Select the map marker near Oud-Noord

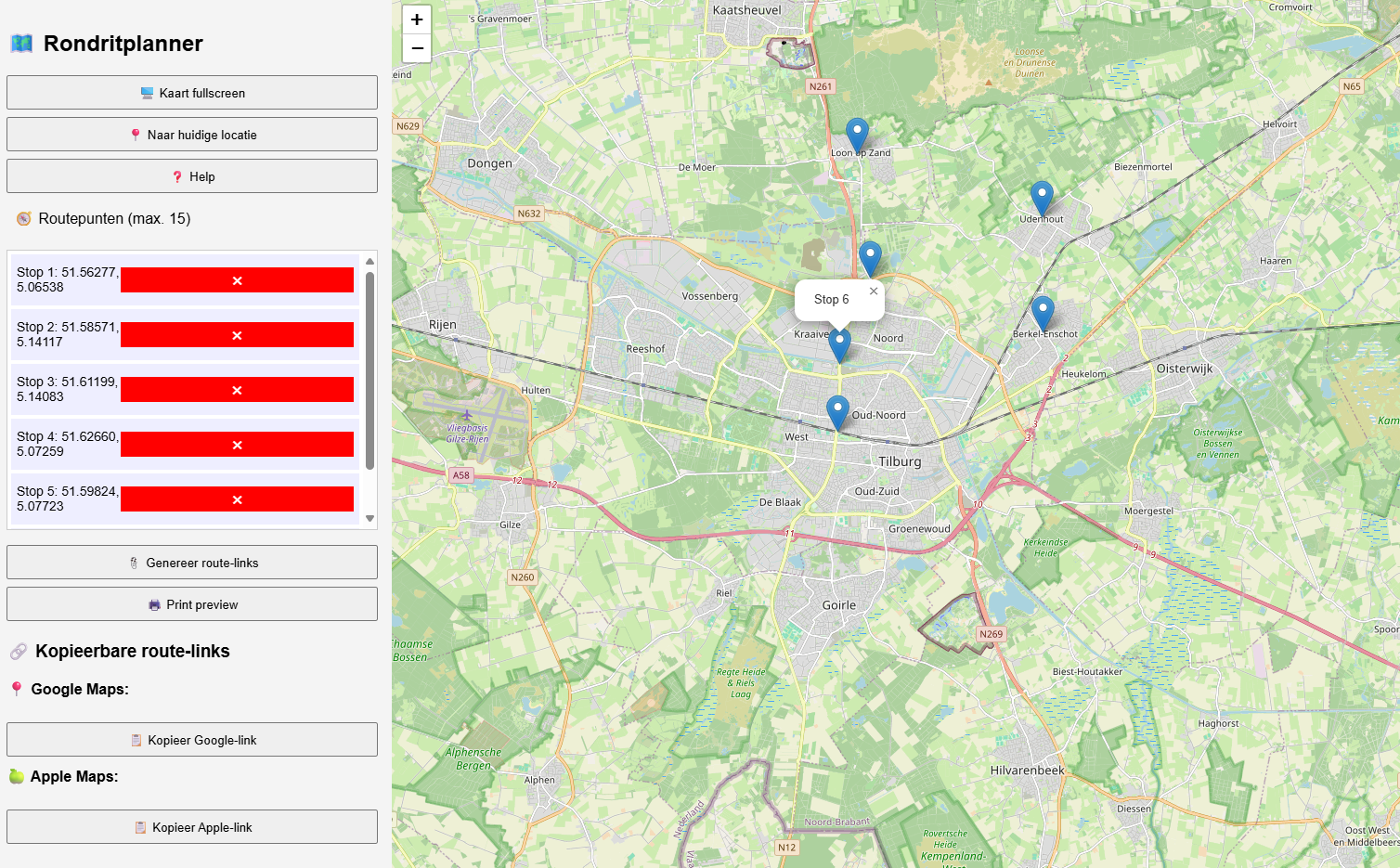click(x=837, y=412)
